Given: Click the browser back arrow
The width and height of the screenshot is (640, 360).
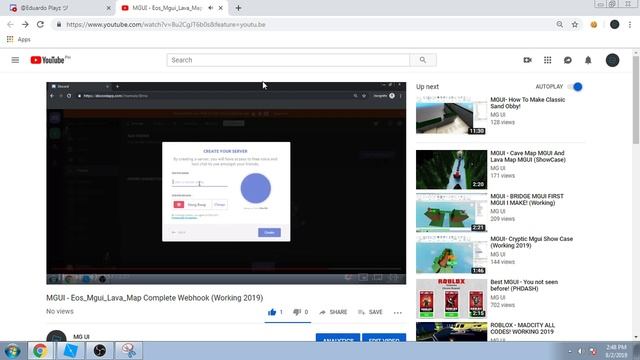Looking at the screenshot, I should pos(10,24).
